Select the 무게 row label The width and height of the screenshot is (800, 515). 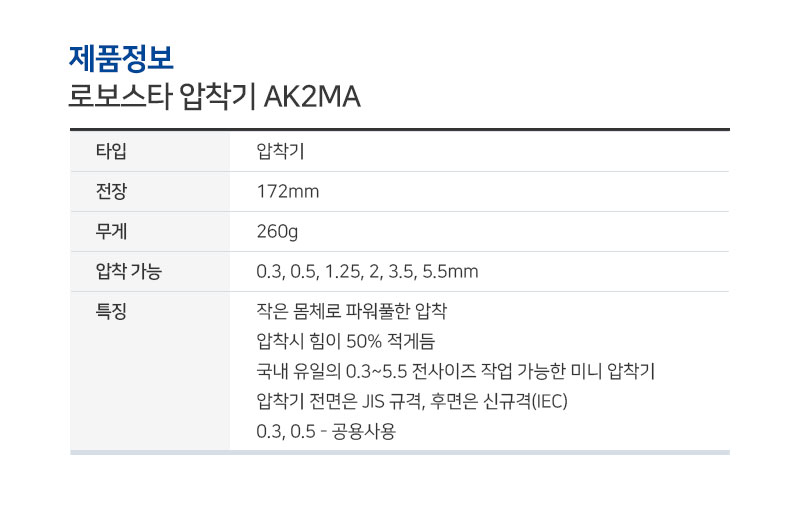pos(111,231)
